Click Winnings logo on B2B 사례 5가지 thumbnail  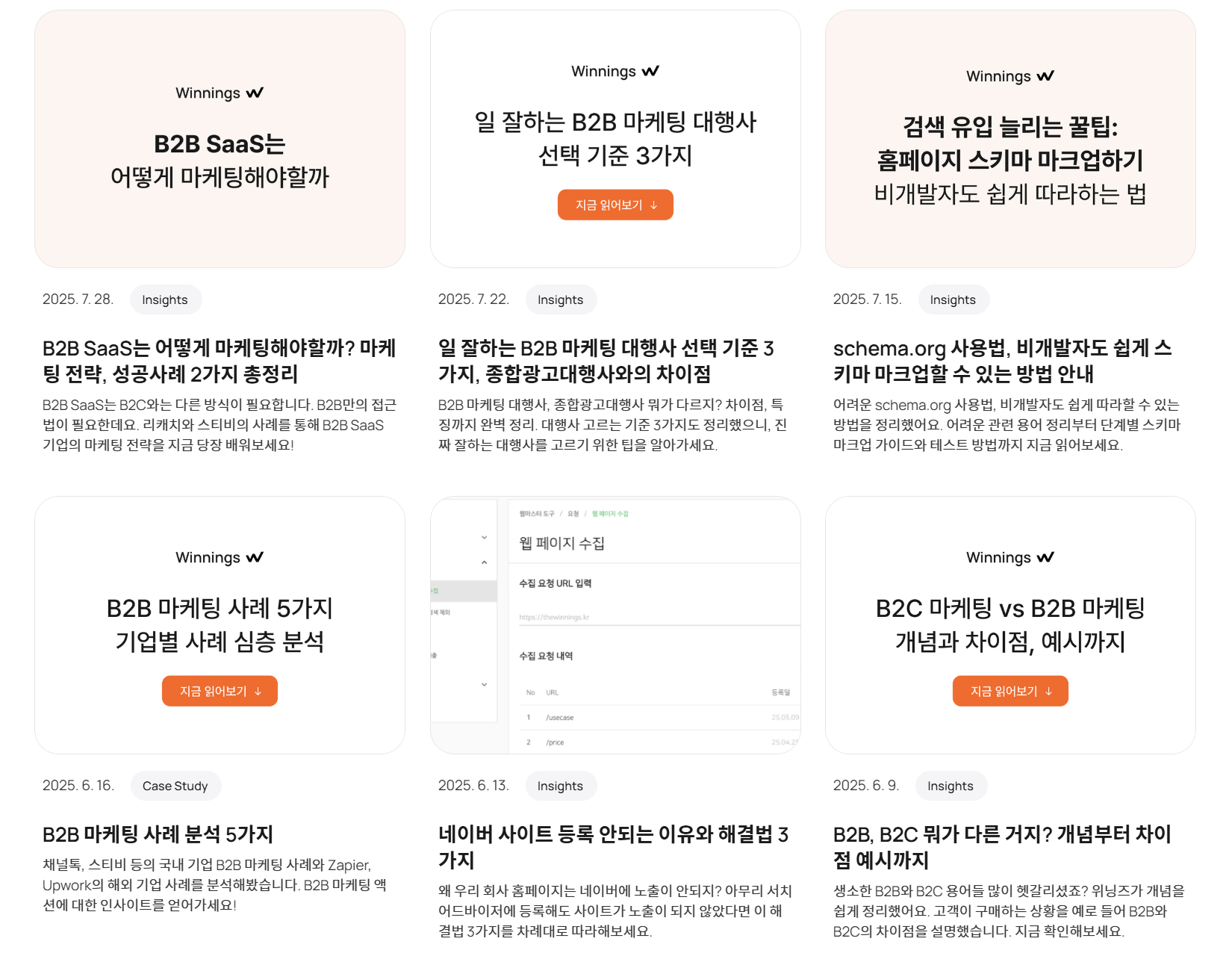(x=220, y=558)
